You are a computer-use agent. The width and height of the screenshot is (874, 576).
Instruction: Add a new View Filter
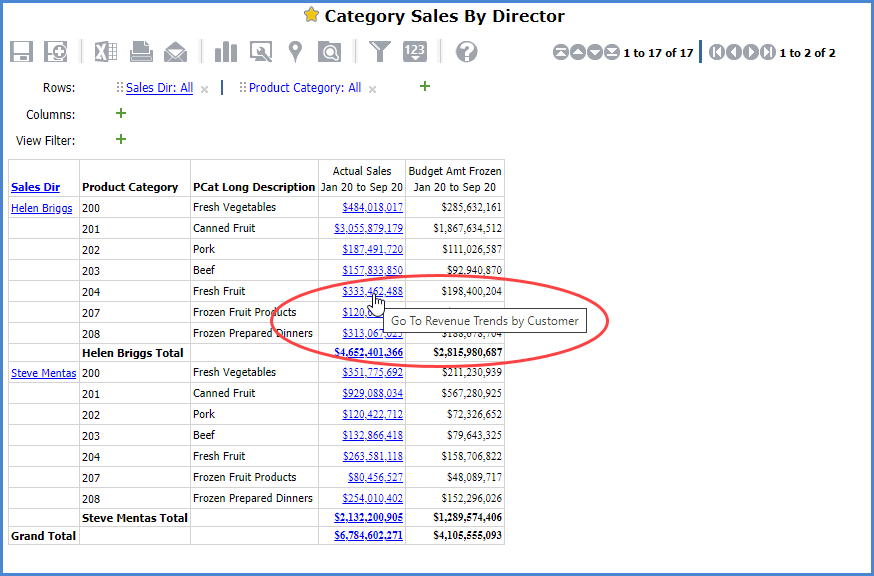(121, 139)
